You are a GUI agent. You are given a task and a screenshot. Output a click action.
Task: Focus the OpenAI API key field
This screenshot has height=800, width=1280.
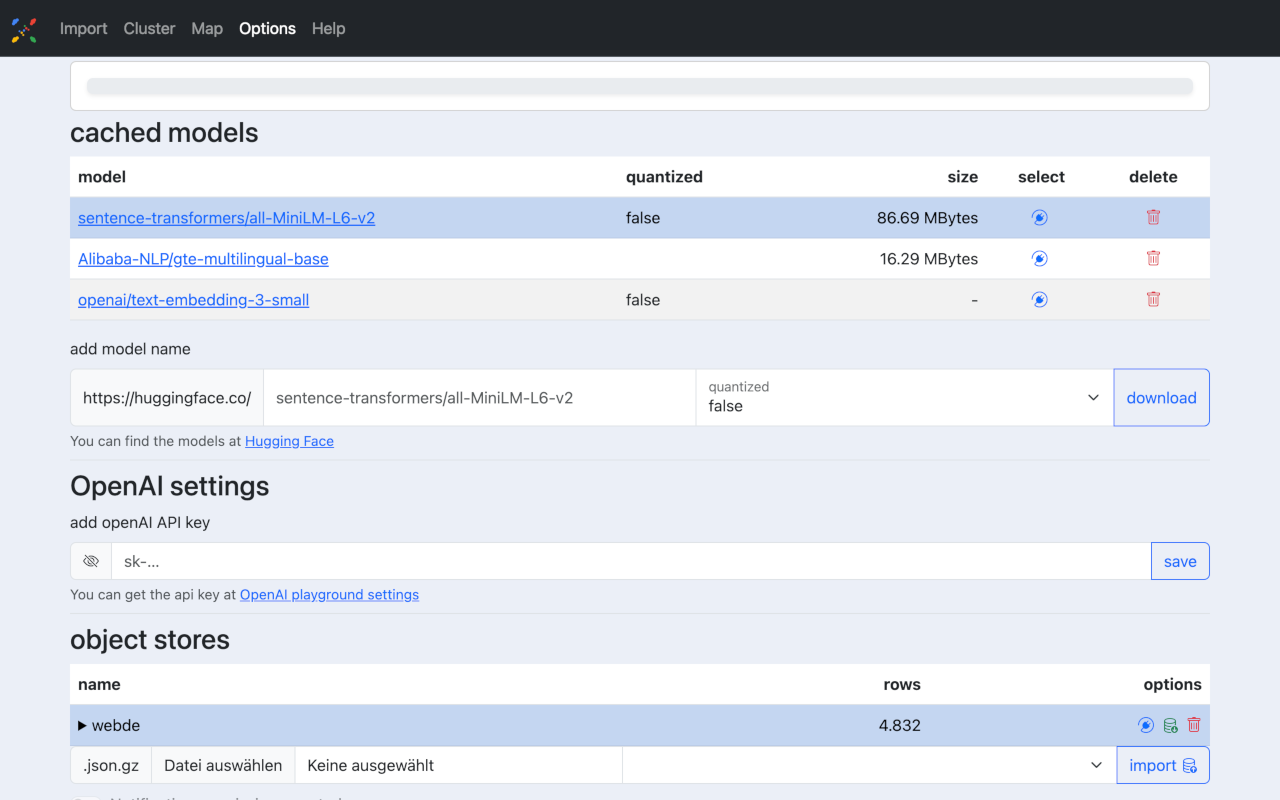pos(631,561)
